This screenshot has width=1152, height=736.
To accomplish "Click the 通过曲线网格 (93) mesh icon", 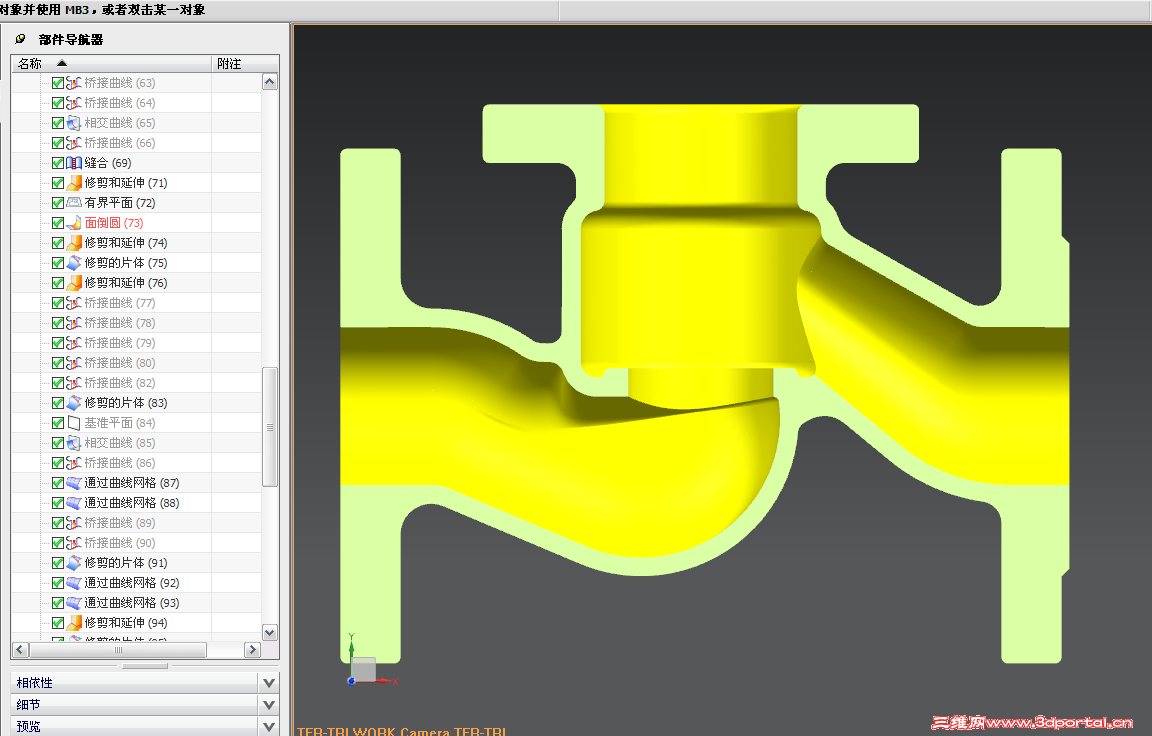I will click(x=74, y=602).
